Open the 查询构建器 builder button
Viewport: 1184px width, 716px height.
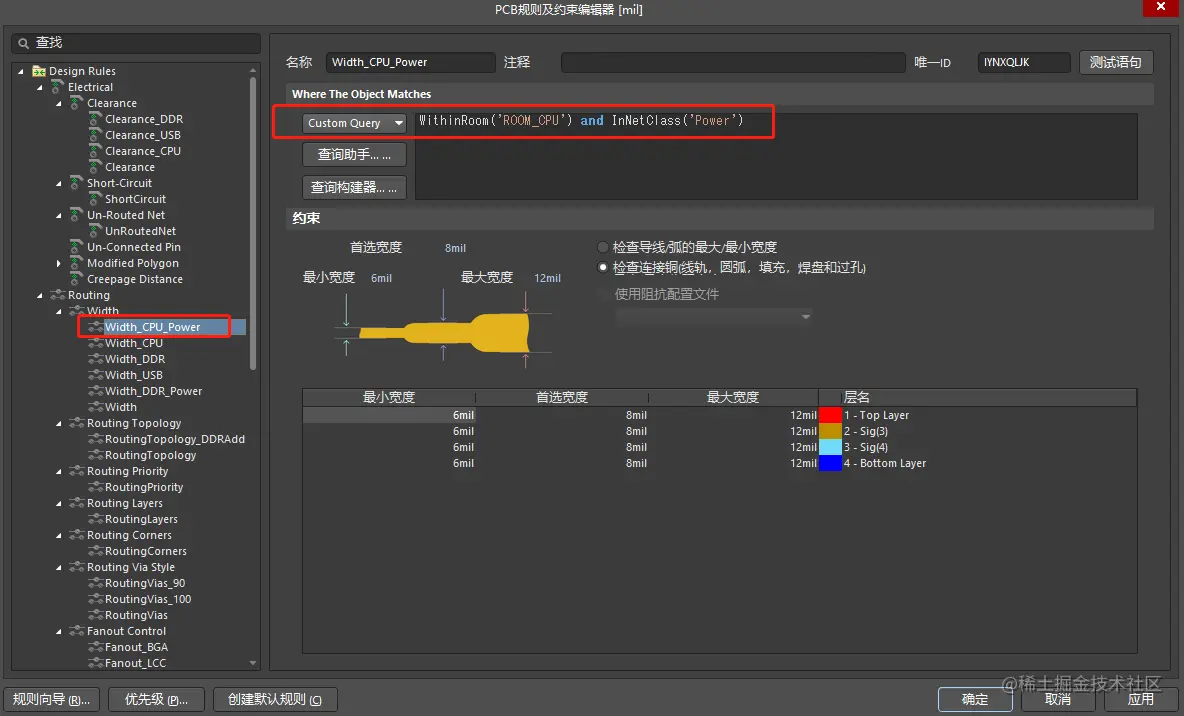pos(354,187)
